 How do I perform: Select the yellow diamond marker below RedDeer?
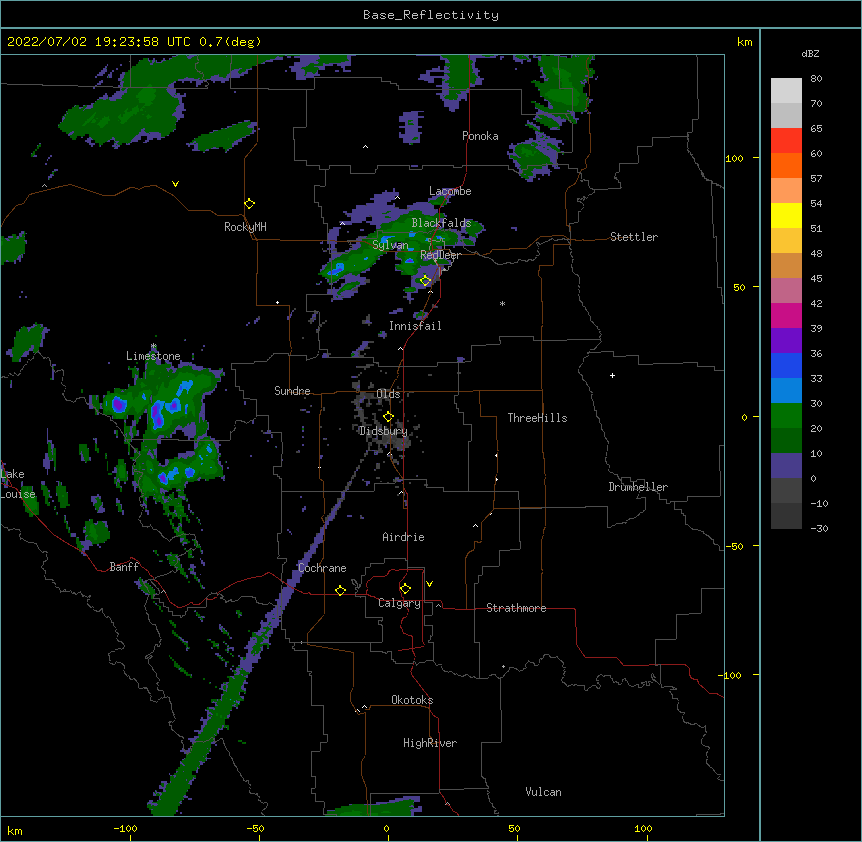click(425, 280)
